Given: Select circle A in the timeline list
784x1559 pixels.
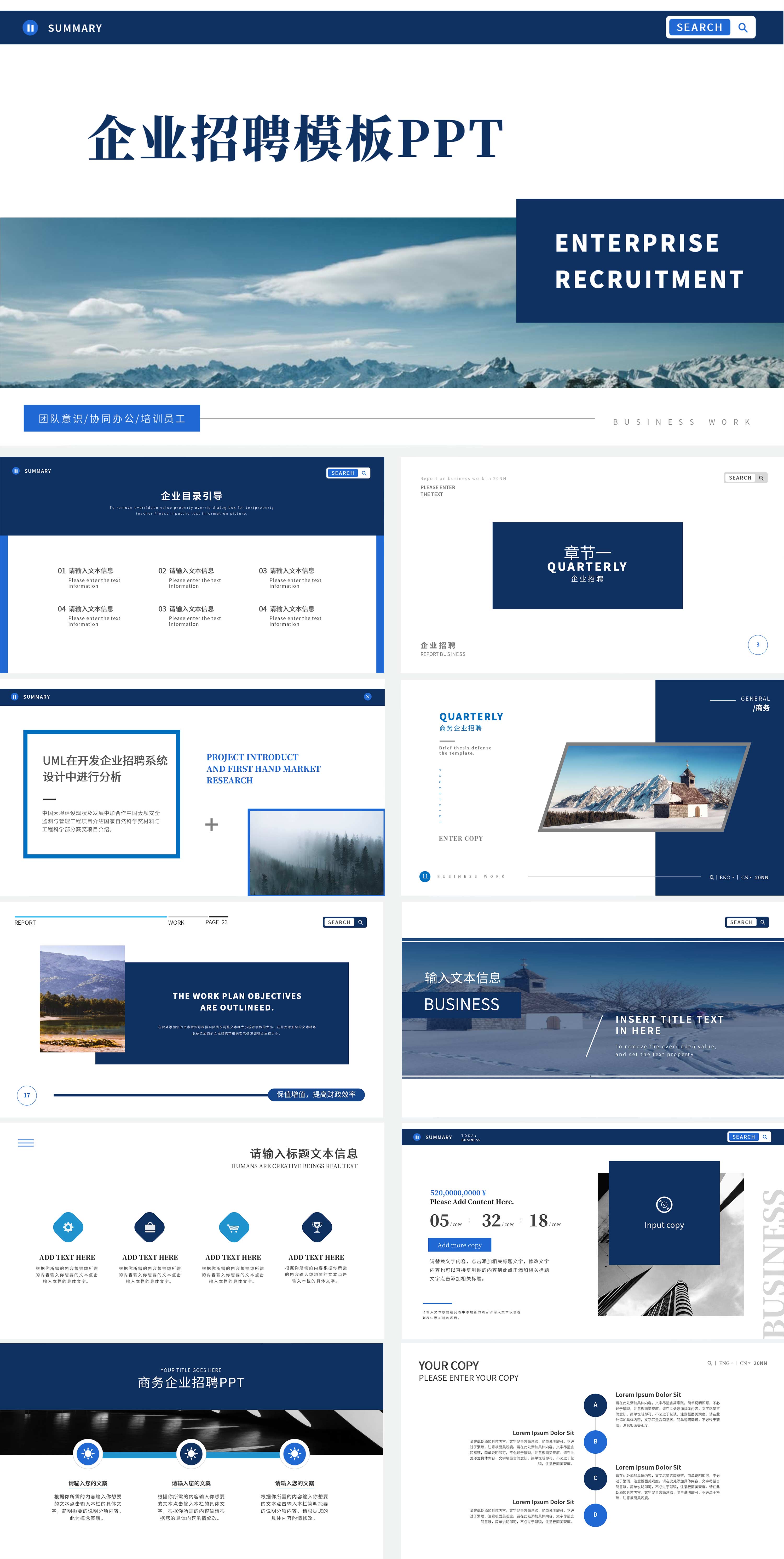Looking at the screenshot, I should (x=595, y=1405).
